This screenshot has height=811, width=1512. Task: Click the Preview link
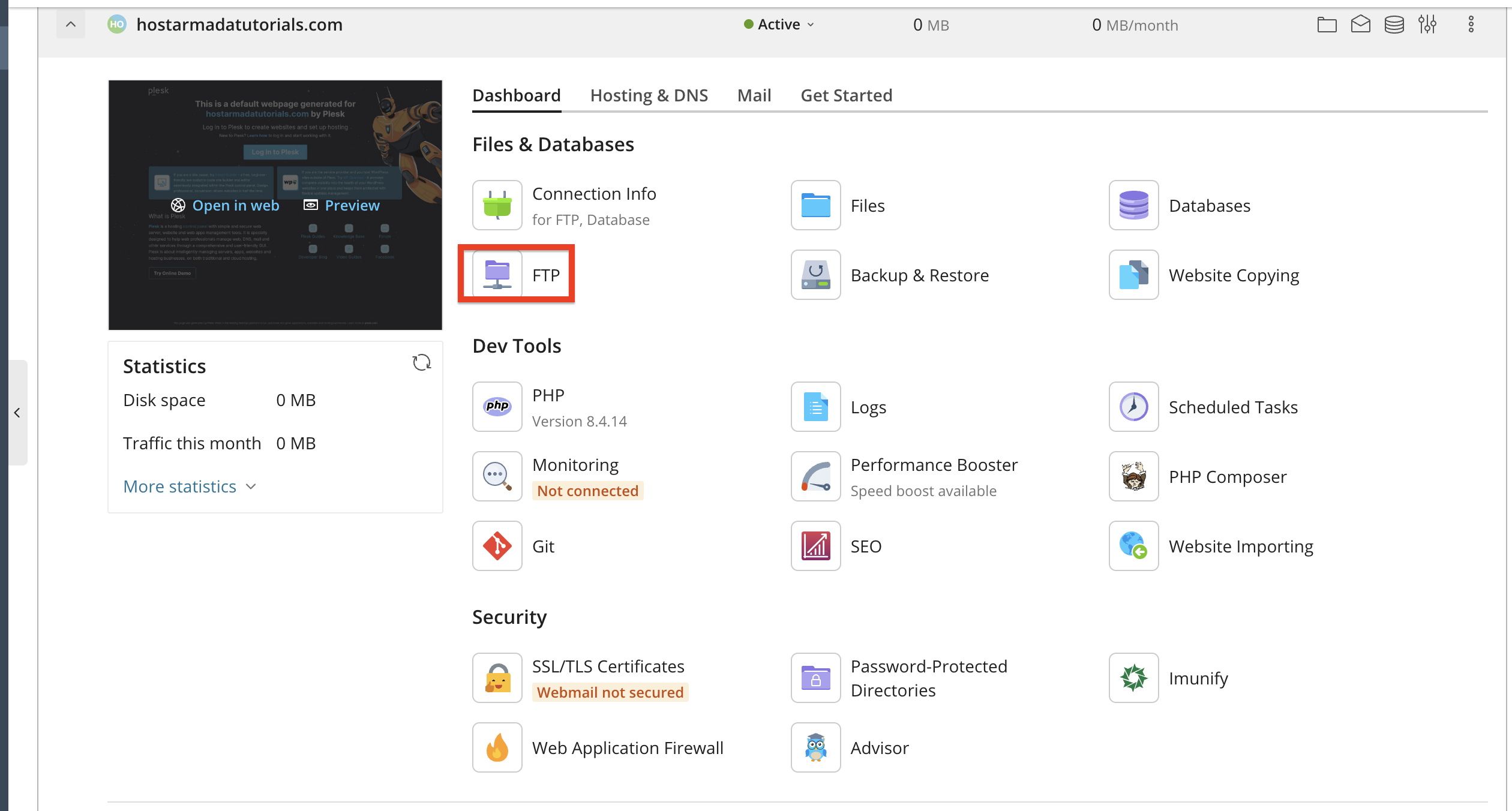coord(341,206)
